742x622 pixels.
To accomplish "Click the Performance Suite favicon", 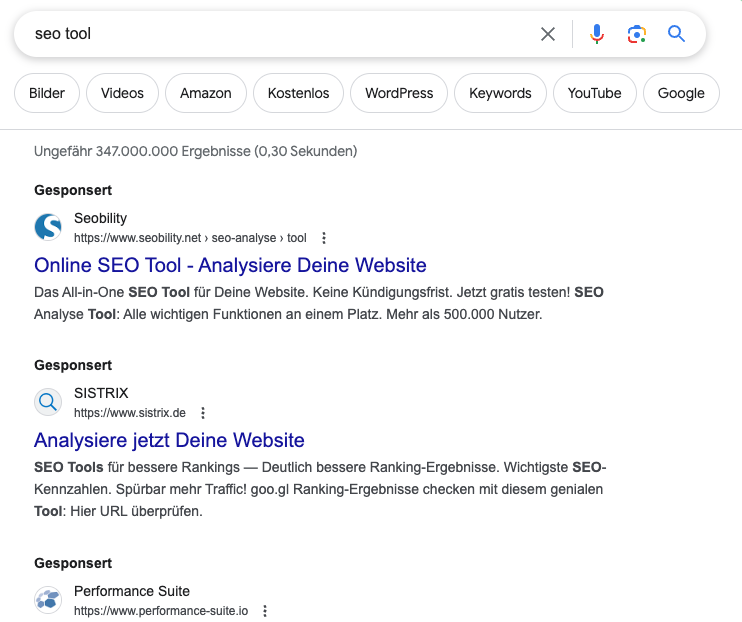I will point(48,600).
